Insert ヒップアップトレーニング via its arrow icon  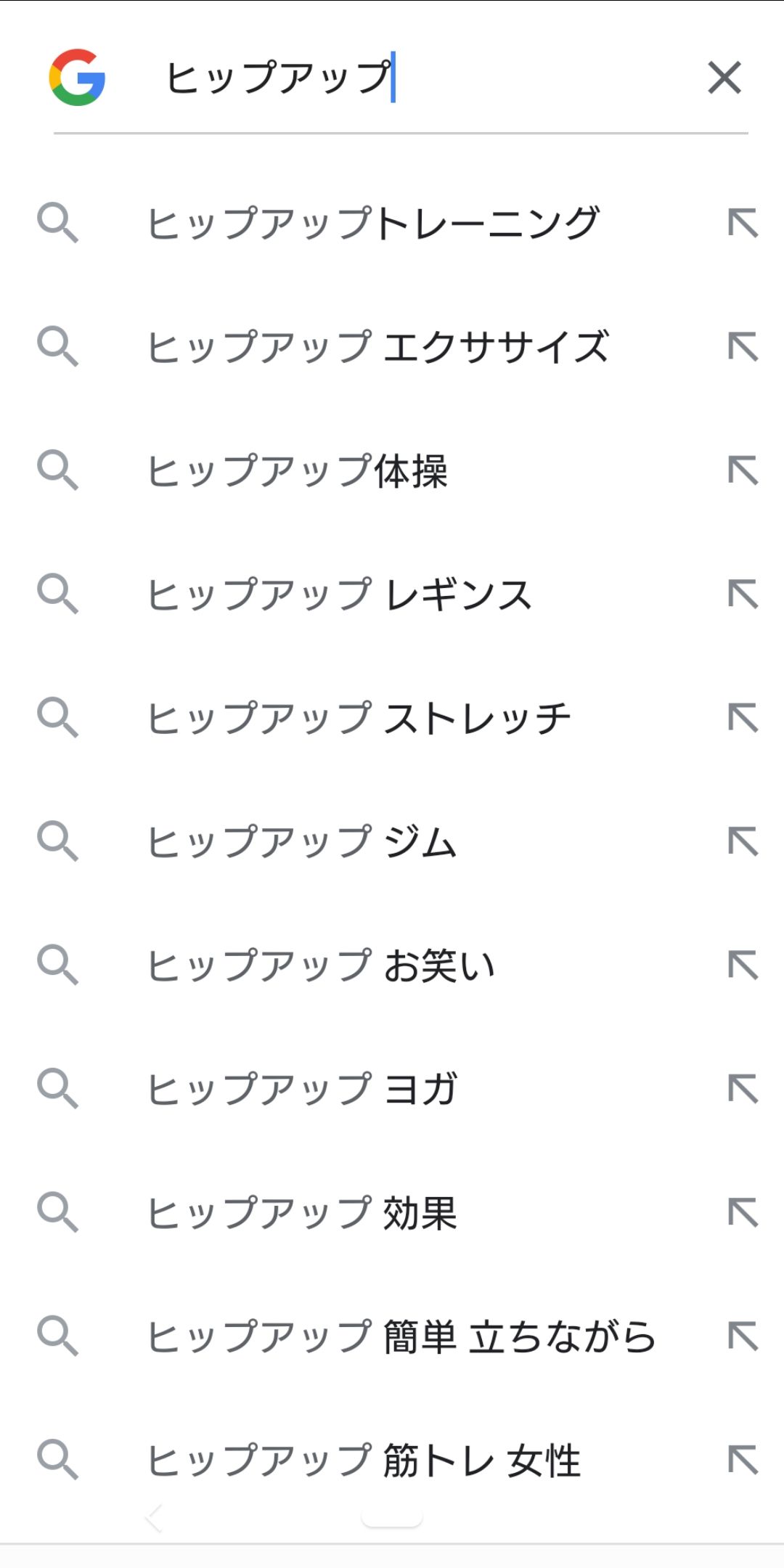coord(743,223)
